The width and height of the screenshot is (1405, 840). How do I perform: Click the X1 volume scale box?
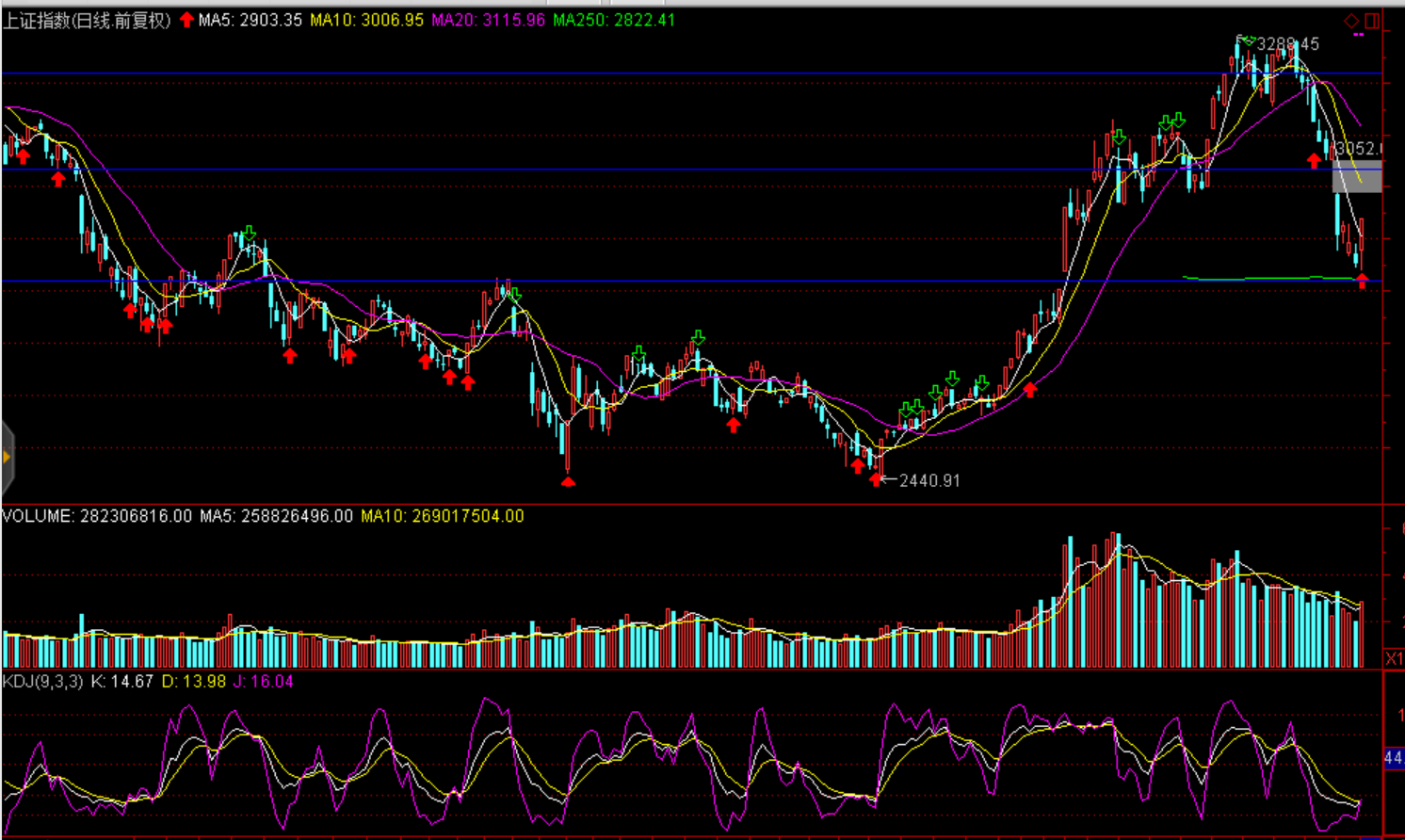pyautogui.click(x=1394, y=657)
